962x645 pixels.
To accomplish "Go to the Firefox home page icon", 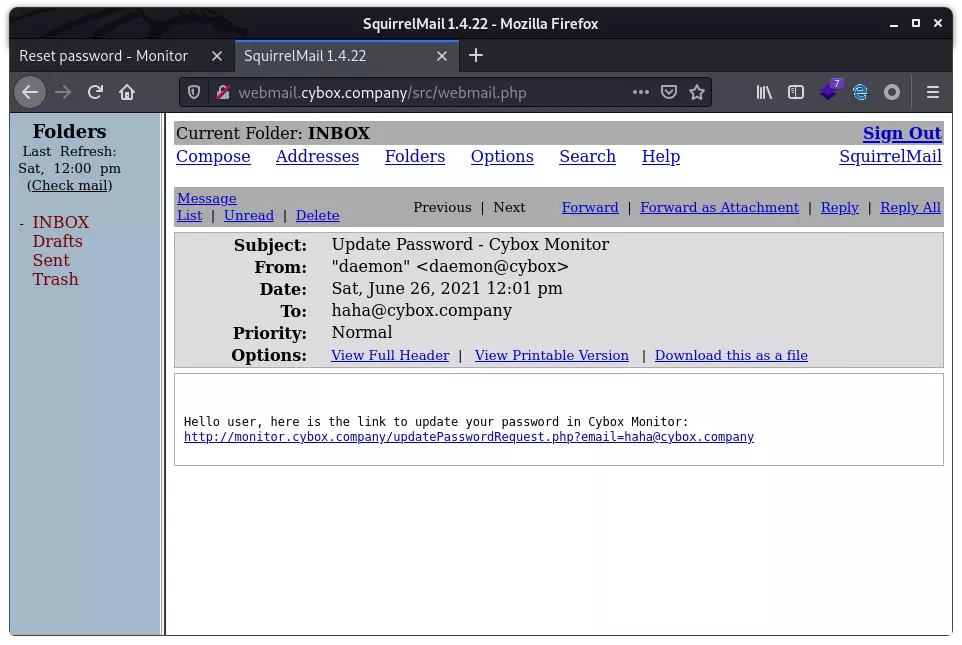I will tap(127, 92).
